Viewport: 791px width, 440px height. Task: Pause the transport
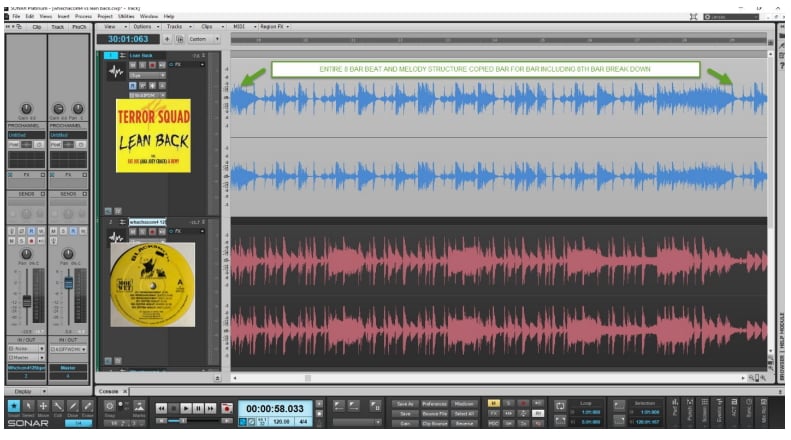[x=198, y=408]
